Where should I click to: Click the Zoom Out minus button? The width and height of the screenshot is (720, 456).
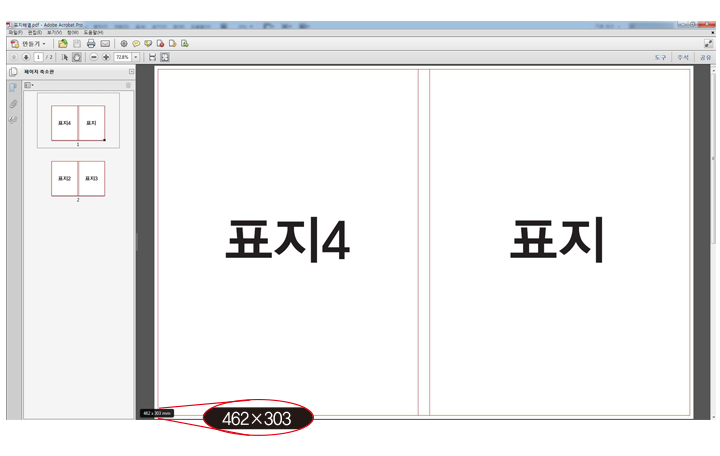click(x=94, y=58)
